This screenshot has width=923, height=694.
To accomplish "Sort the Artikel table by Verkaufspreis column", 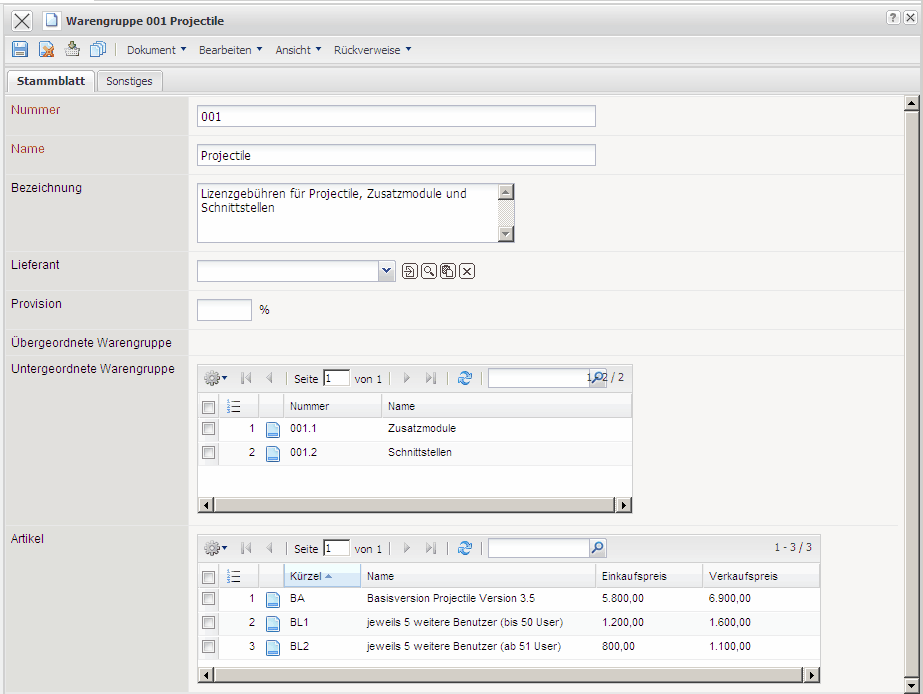I will [x=743, y=576].
